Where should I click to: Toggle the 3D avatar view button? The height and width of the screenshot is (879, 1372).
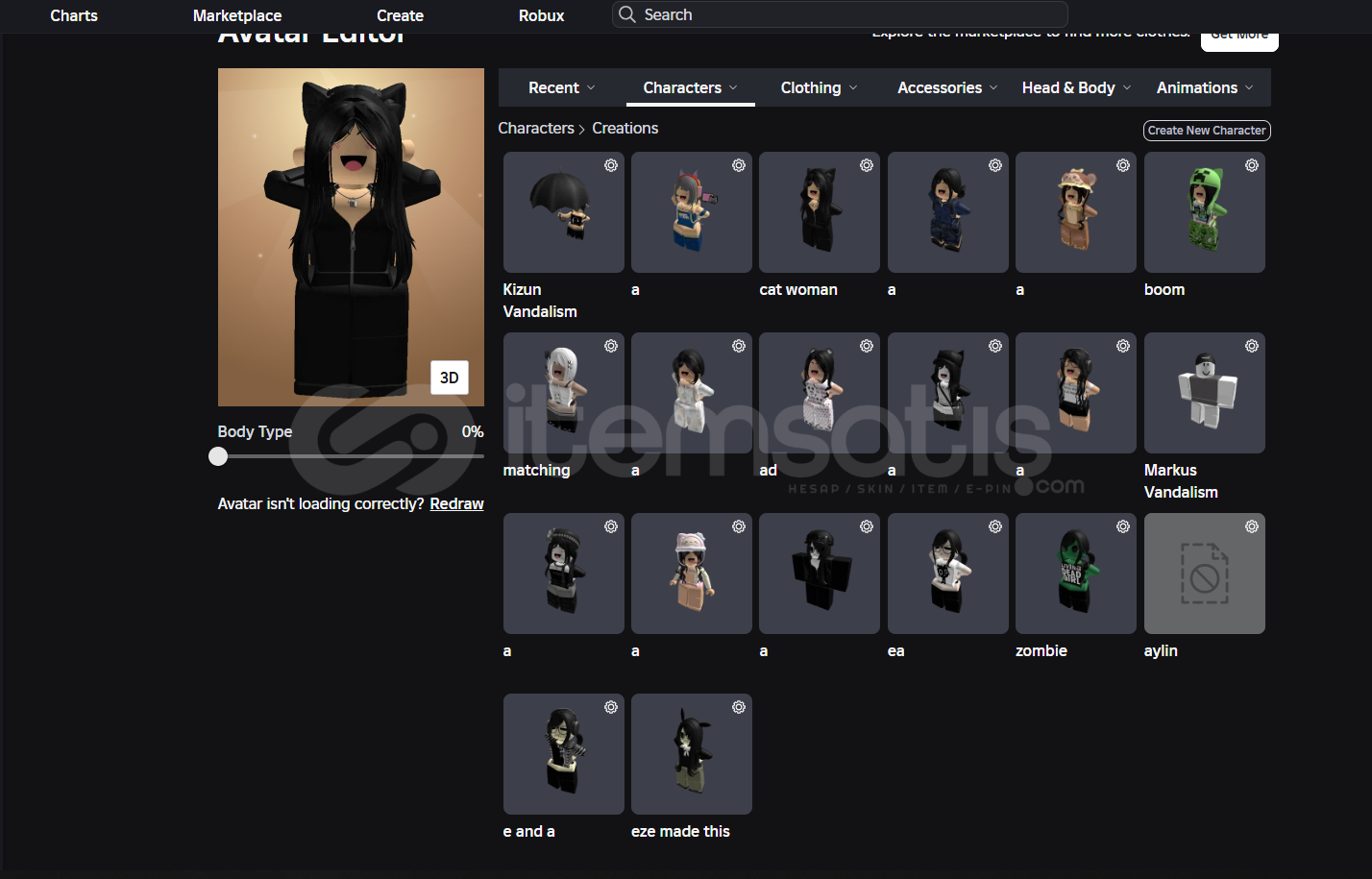[449, 378]
